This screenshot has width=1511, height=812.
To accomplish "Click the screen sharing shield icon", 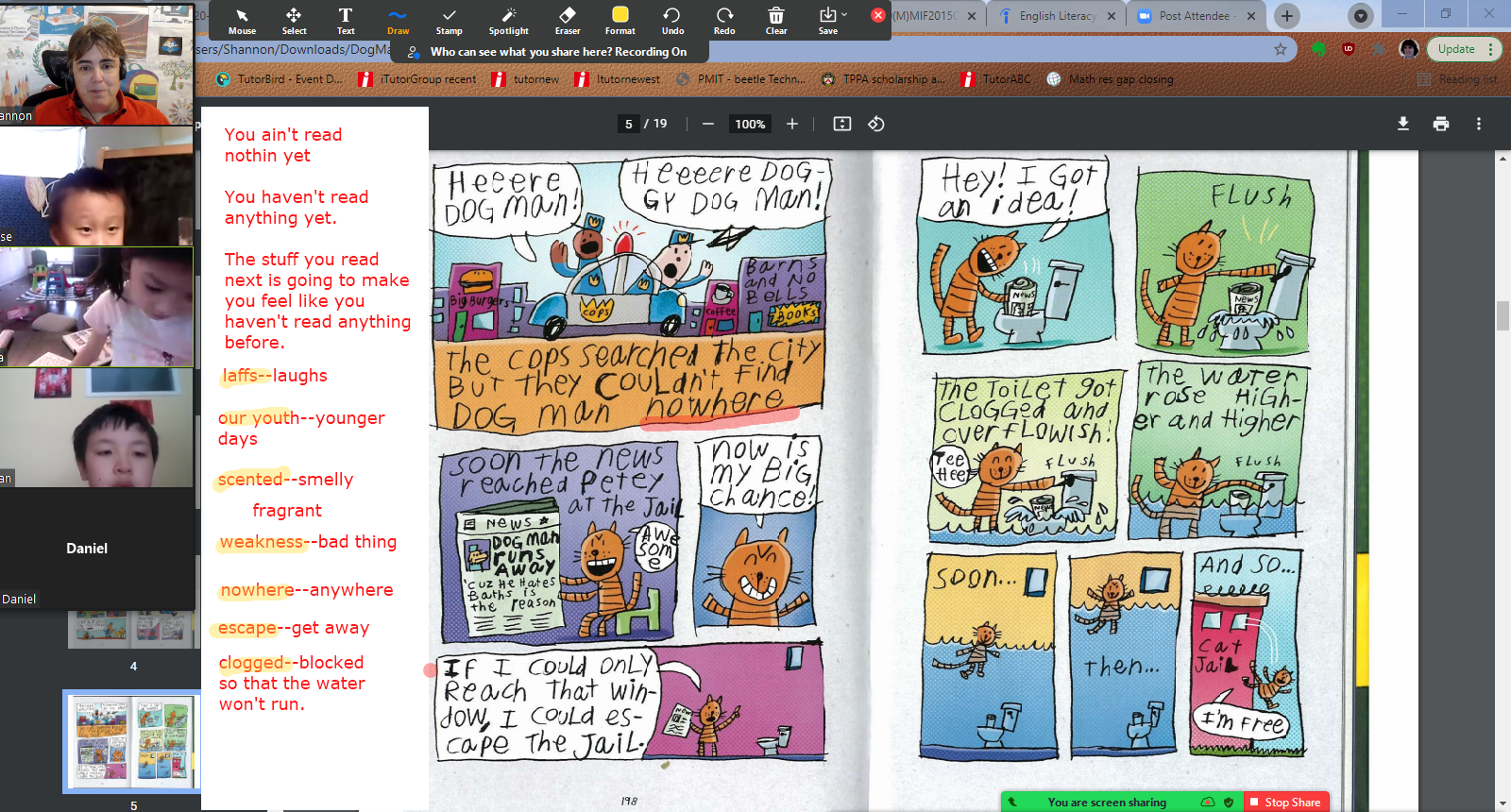I will click(1229, 803).
